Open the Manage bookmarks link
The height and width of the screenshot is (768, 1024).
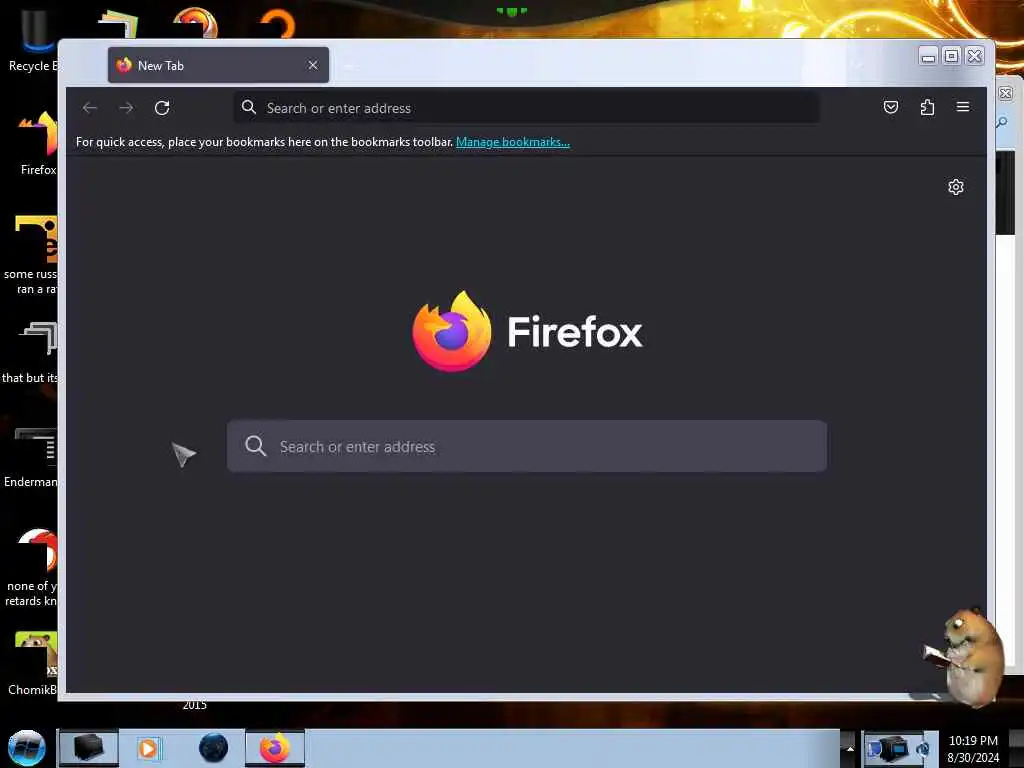pyautogui.click(x=513, y=142)
